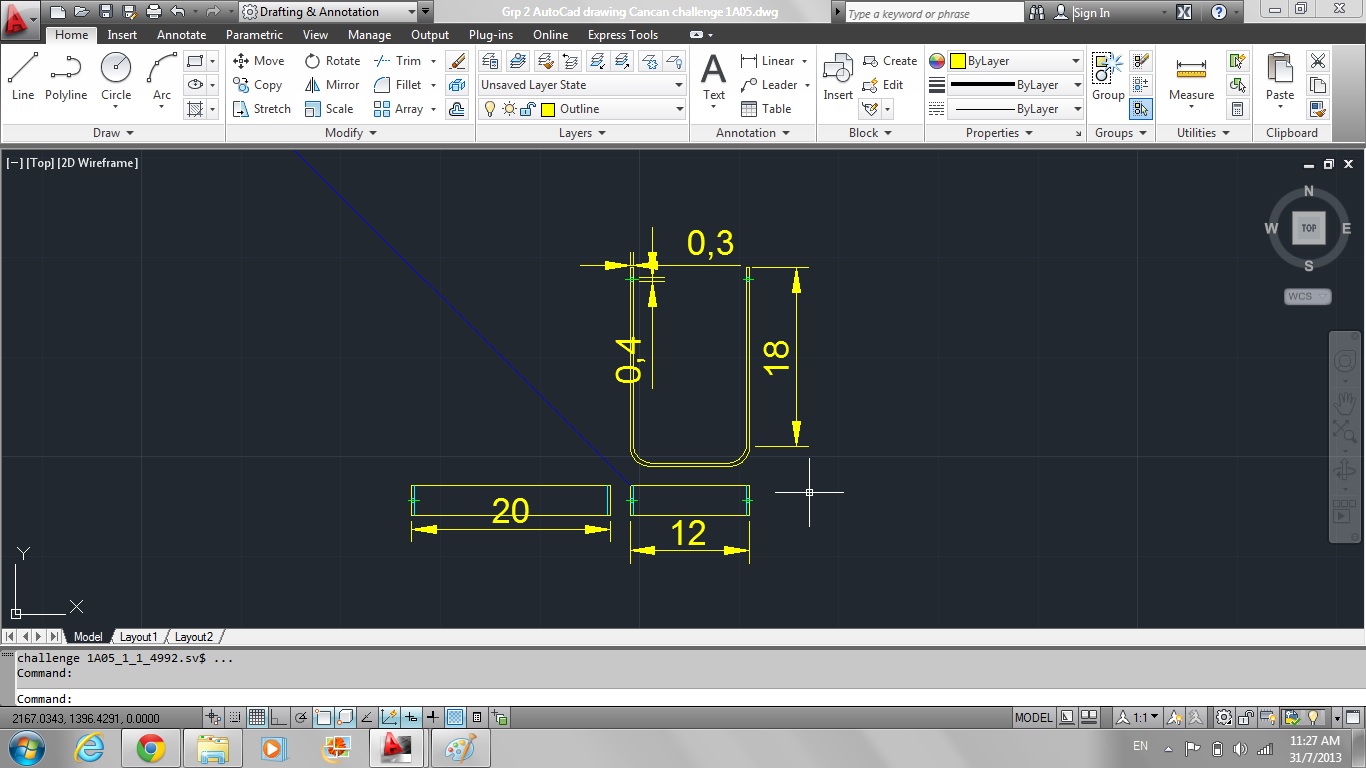Select the Trim tool

pos(398,60)
